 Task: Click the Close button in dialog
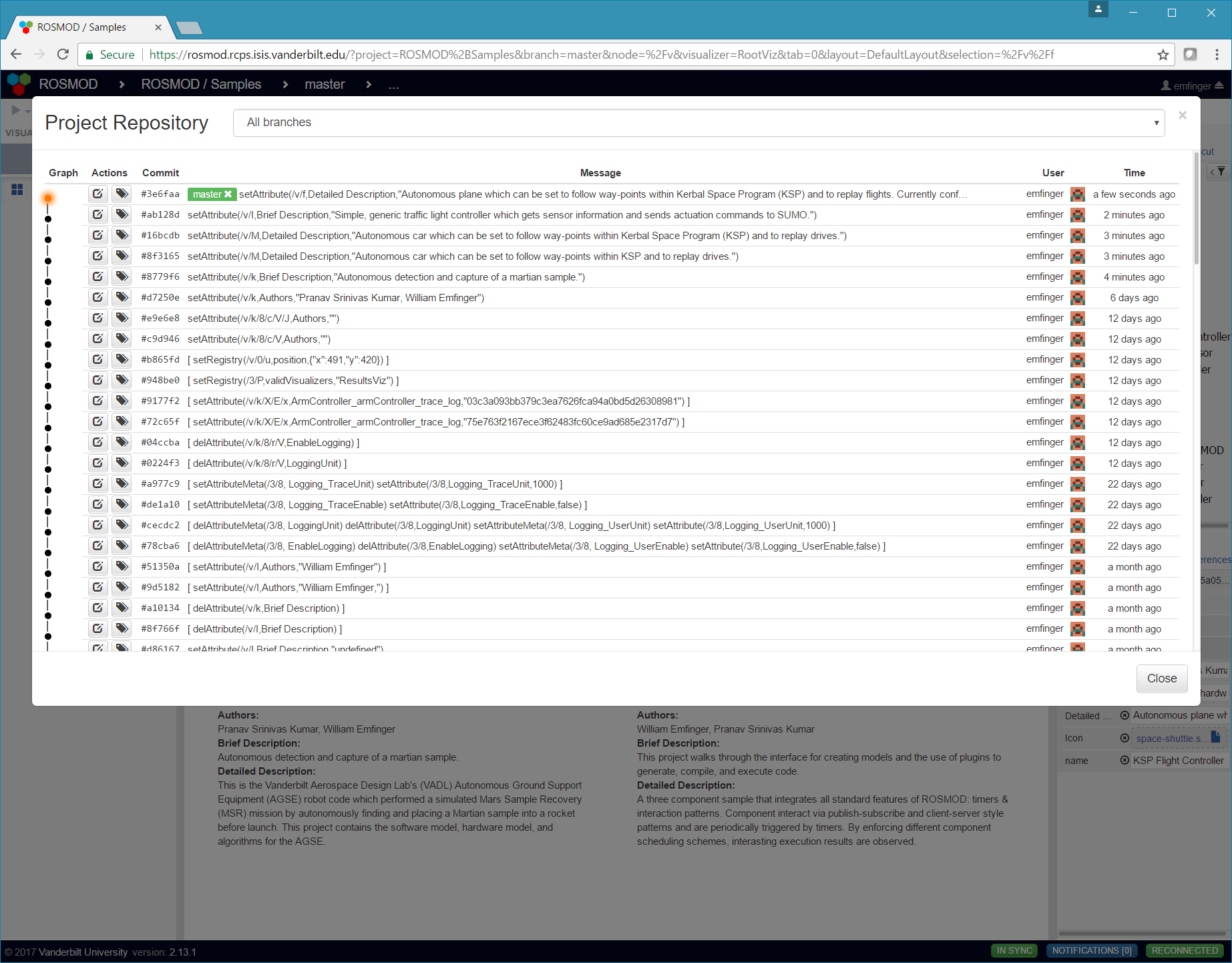[x=1162, y=679]
